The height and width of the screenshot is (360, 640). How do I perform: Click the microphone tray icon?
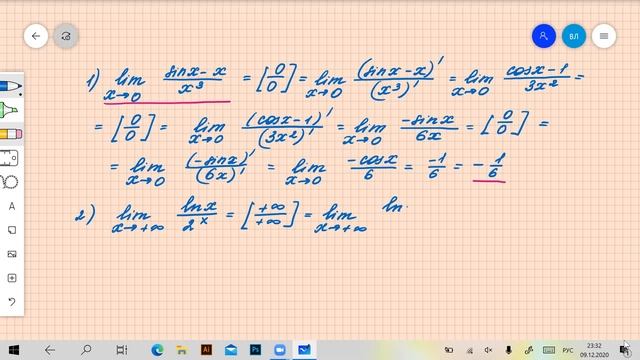pyautogui.click(x=509, y=350)
